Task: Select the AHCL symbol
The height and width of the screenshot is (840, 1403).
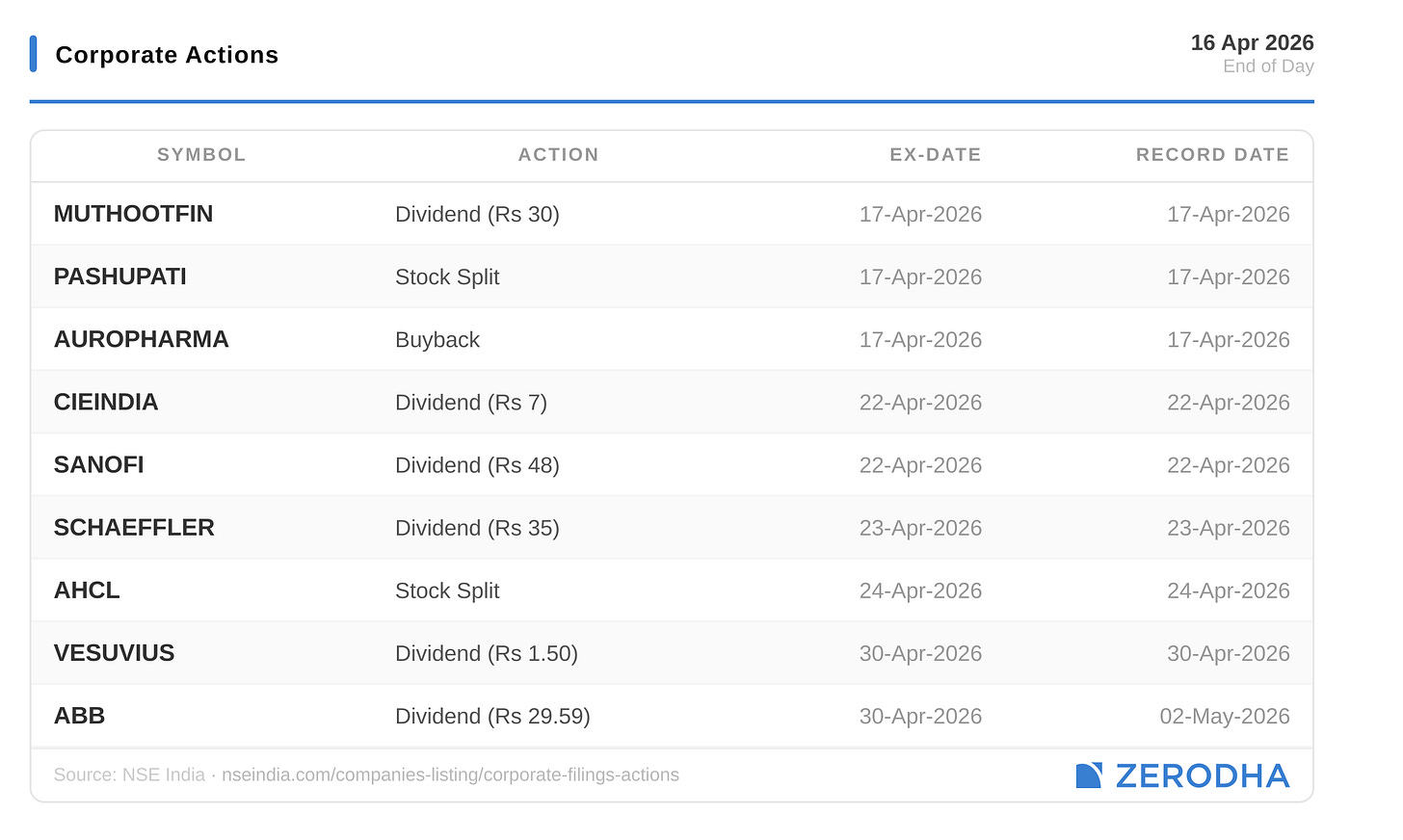Action: click(87, 590)
